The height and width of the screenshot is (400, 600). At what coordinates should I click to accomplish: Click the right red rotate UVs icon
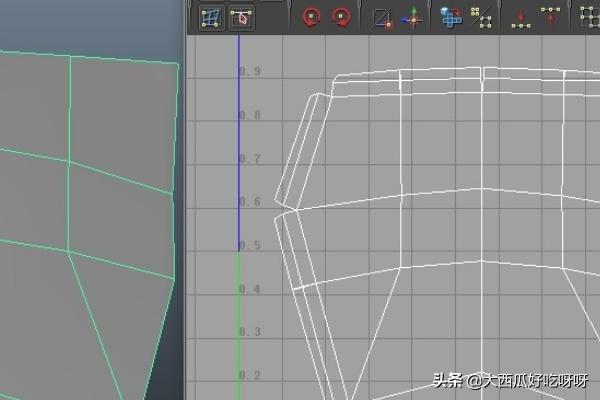click(341, 17)
